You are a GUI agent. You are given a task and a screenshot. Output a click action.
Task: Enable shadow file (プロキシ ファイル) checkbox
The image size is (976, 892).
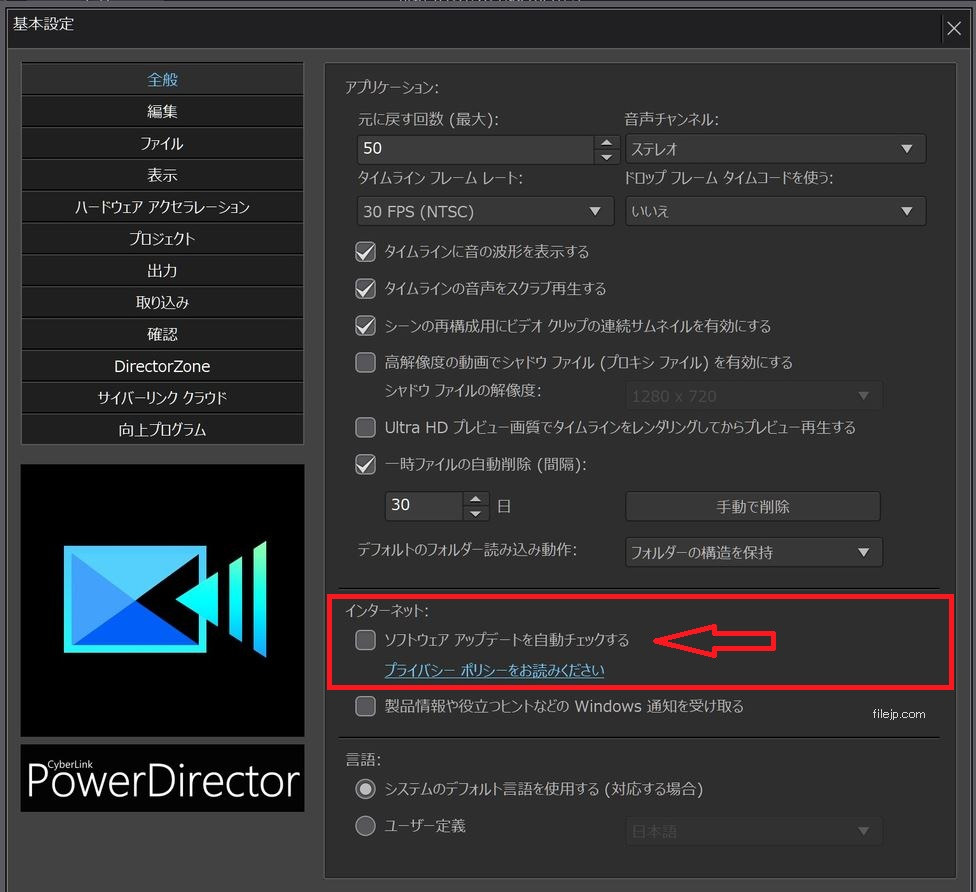coord(365,362)
